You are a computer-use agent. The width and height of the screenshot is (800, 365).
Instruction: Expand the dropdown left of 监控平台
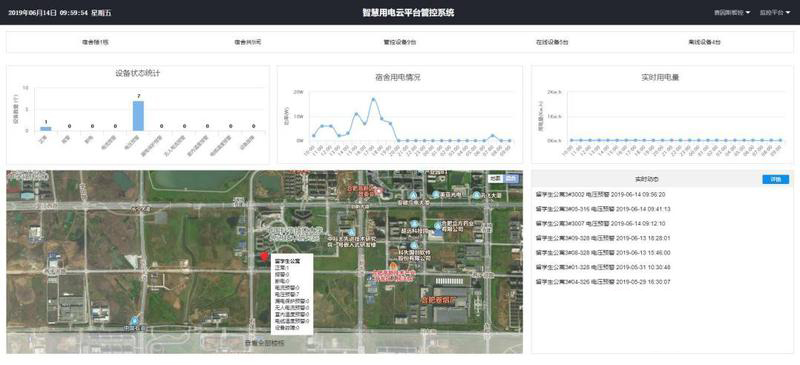(x=732, y=12)
